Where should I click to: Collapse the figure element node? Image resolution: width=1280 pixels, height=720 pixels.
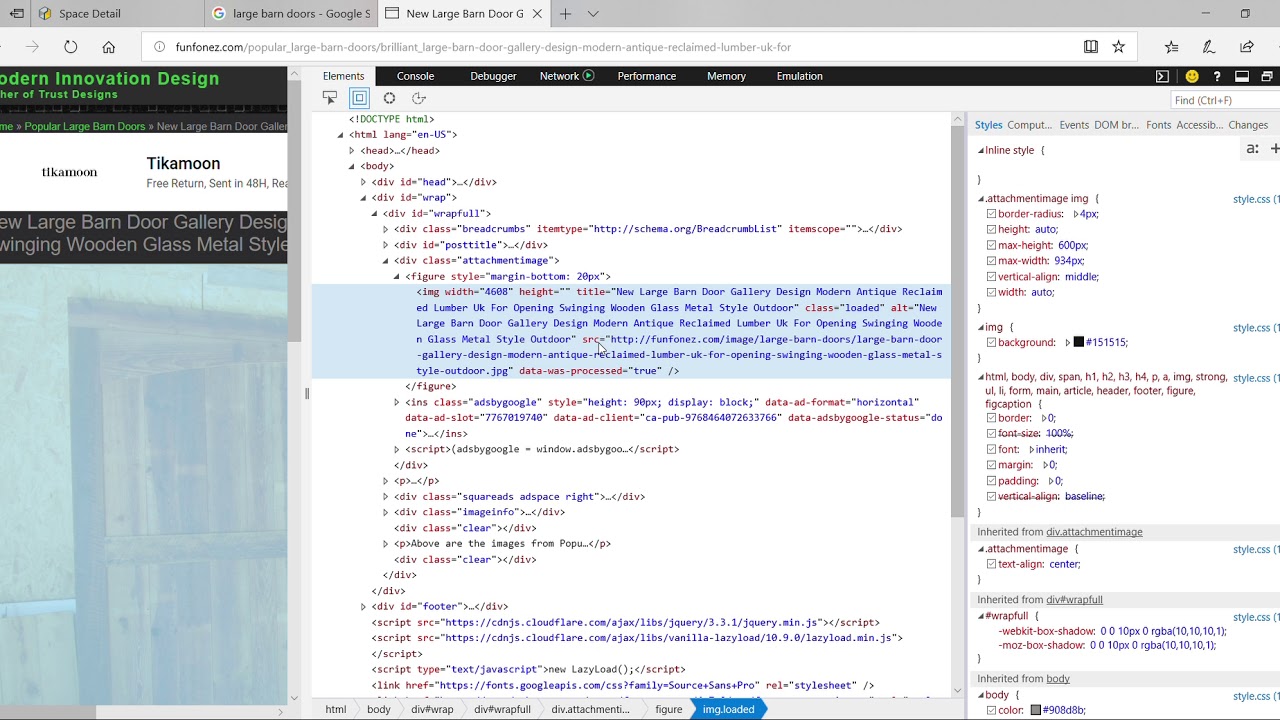click(396, 277)
